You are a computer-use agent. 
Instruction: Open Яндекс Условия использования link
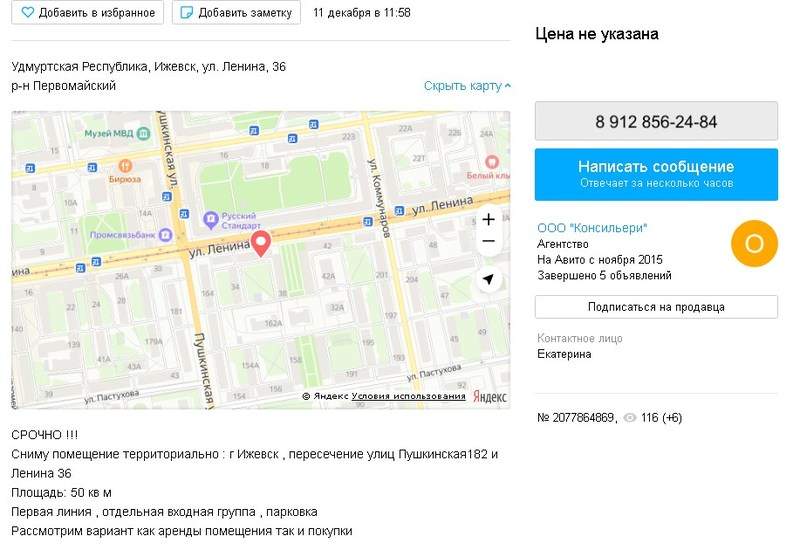click(x=408, y=396)
